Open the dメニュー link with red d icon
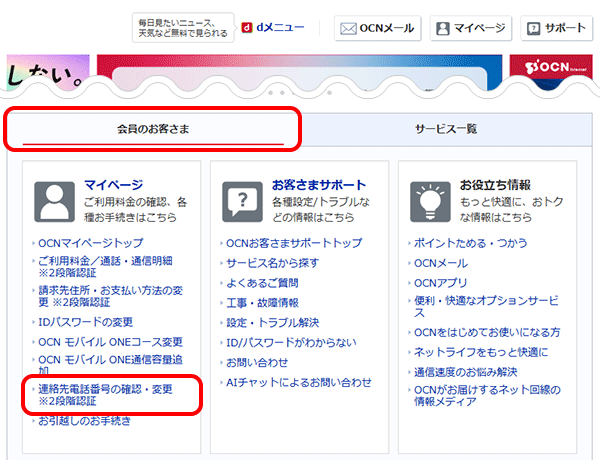The height and width of the screenshot is (460, 600). coord(272,28)
